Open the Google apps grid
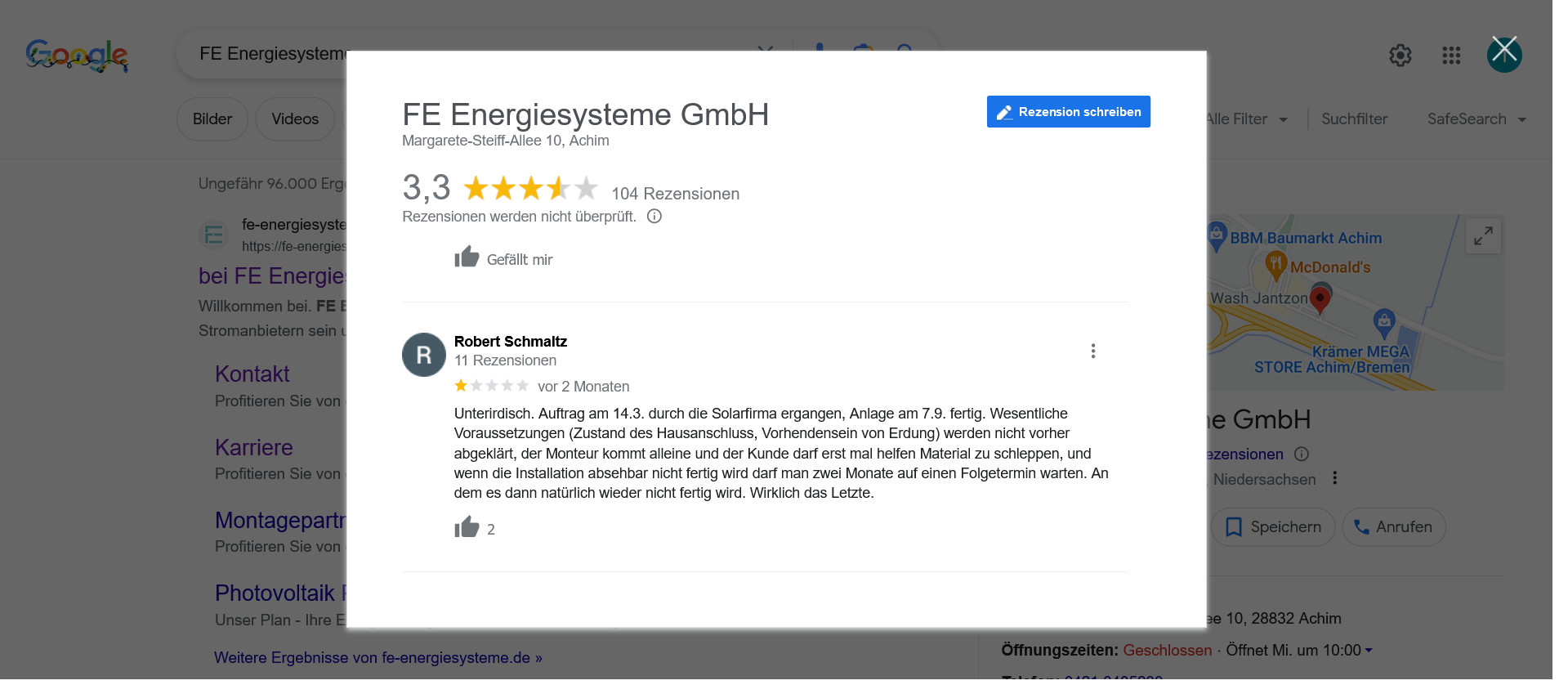This screenshot has height=685, width=1568. coord(1451,56)
